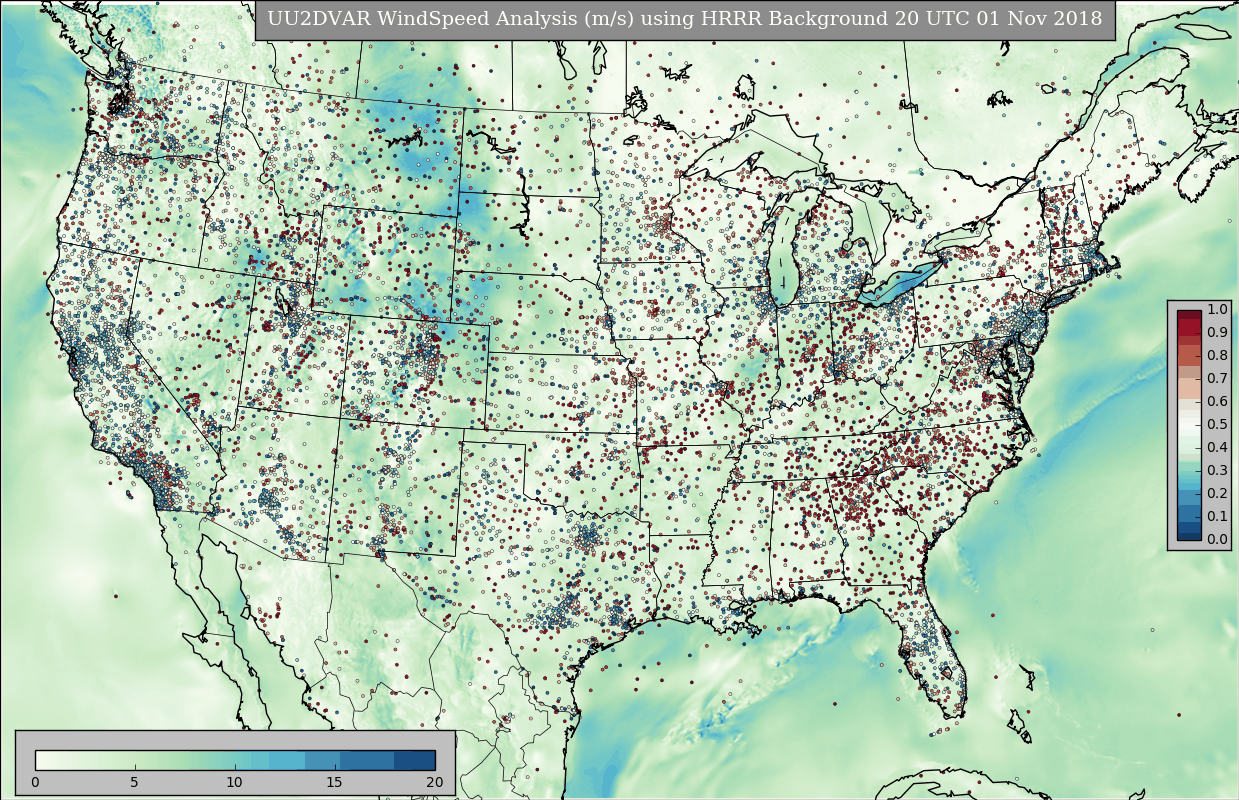
Task: Click the 0.4 label on vertical colorbar
Action: 1217,447
